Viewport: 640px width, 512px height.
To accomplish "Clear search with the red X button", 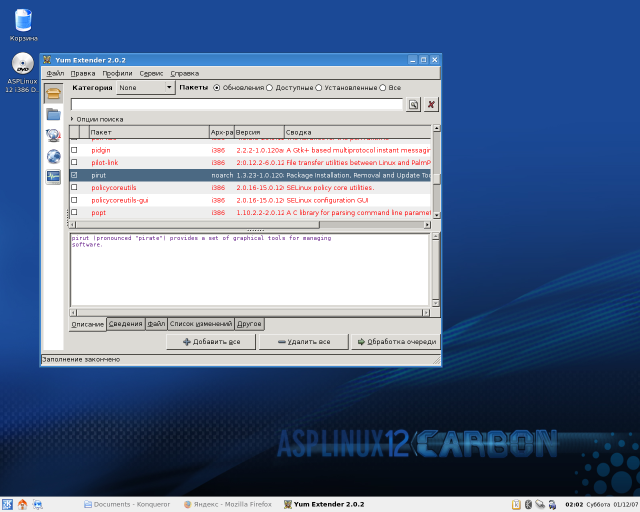I will tap(431, 105).
